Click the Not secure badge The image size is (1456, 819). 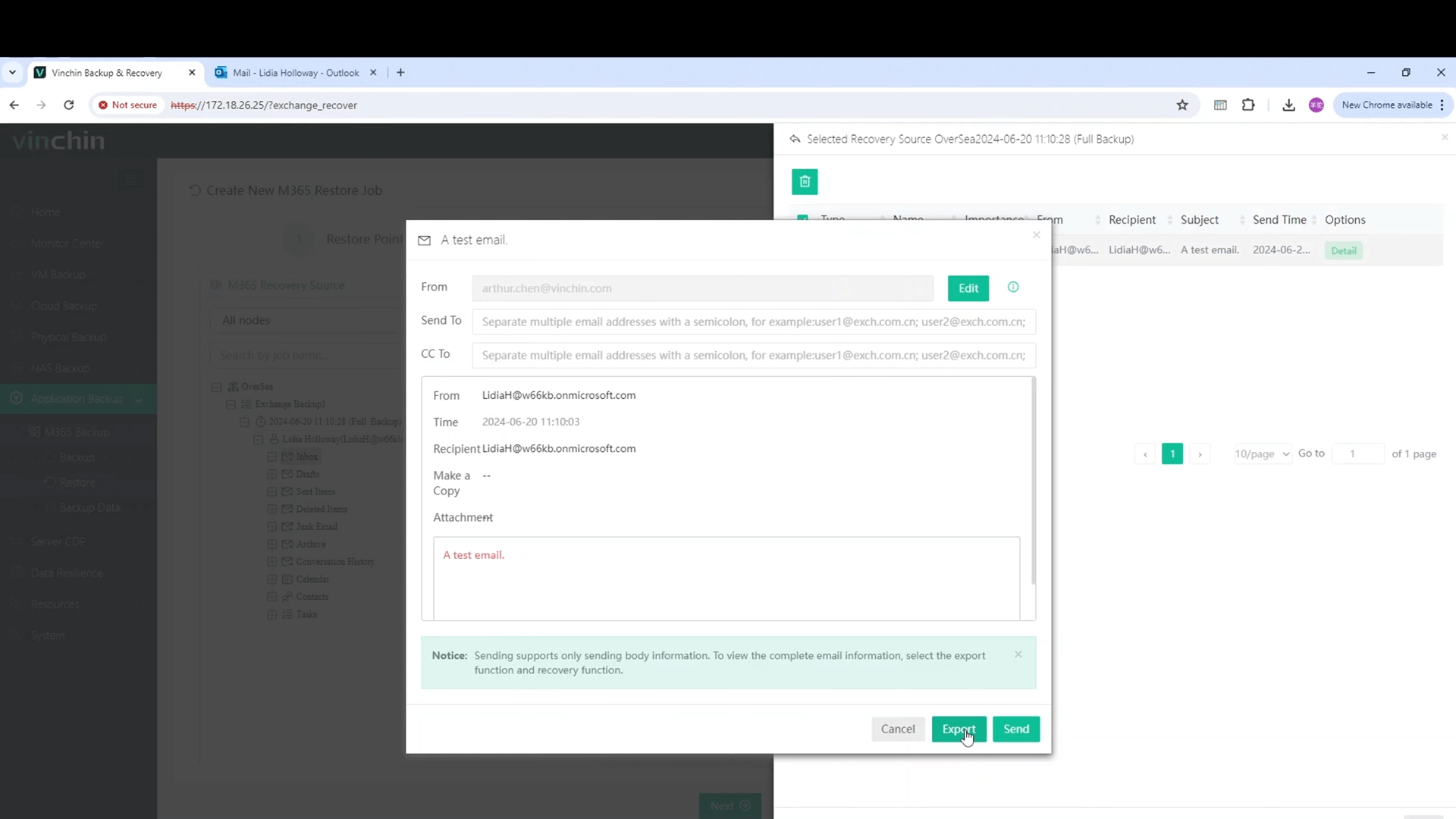click(127, 105)
